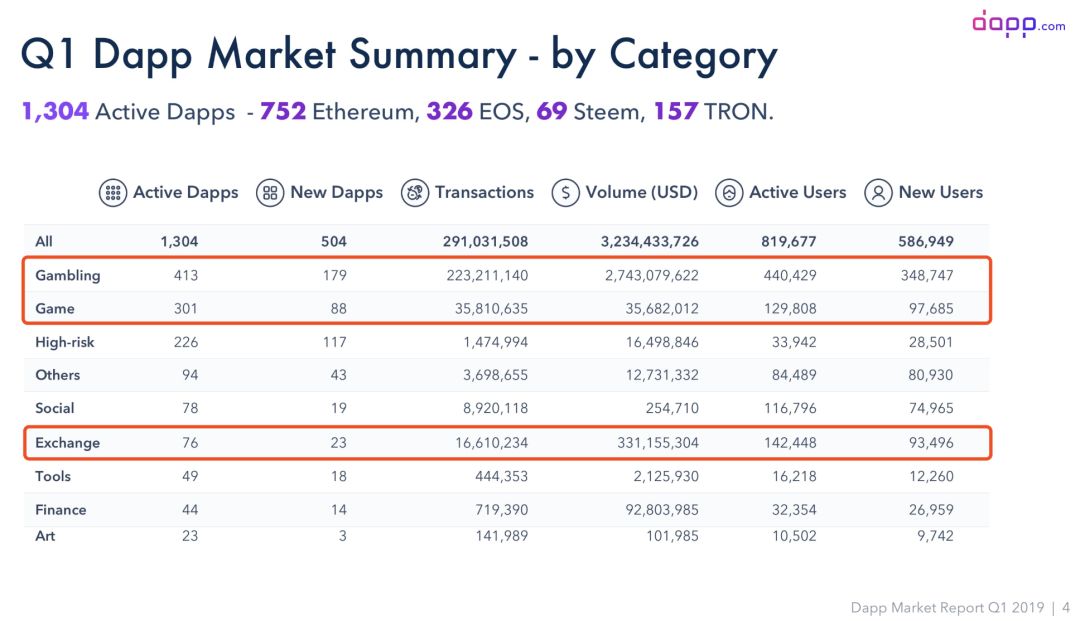
Task: Click the Exchange row label
Action: [x=68, y=443]
